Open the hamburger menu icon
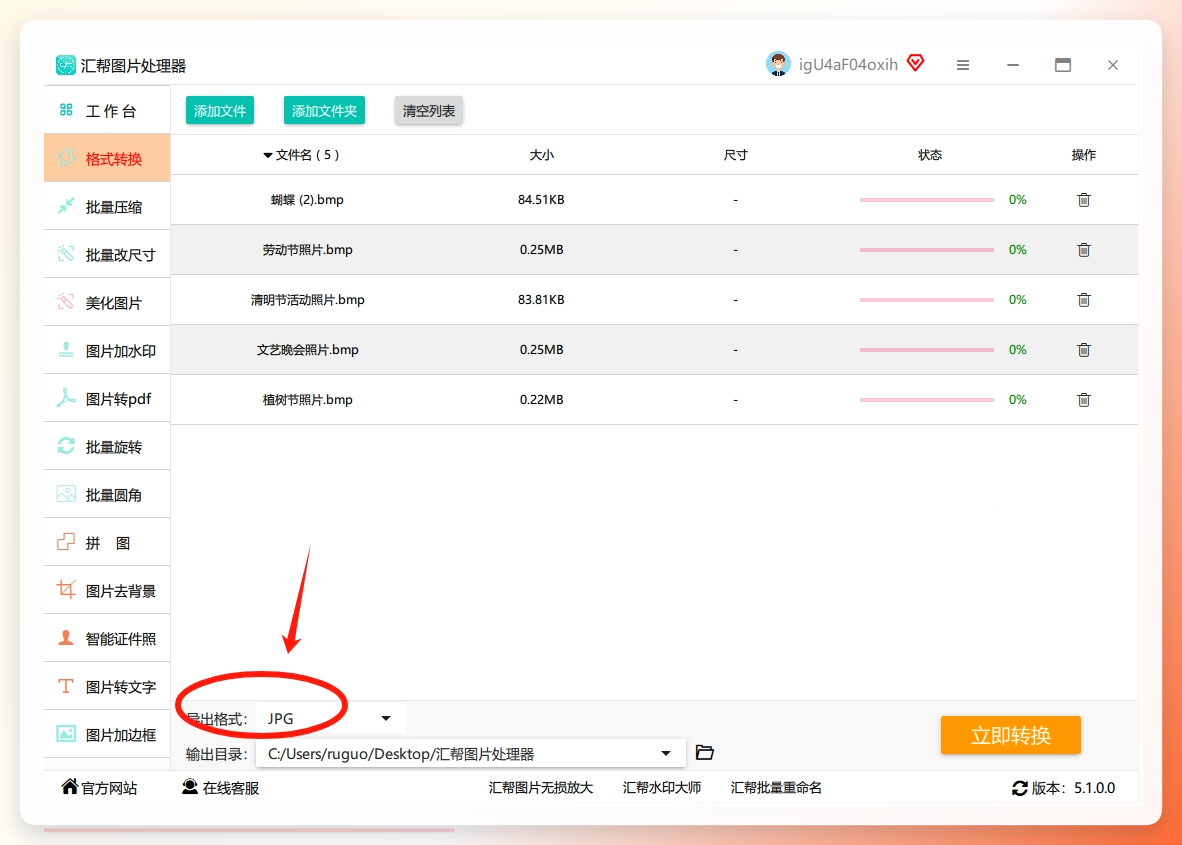The width and height of the screenshot is (1182, 845). (x=963, y=65)
